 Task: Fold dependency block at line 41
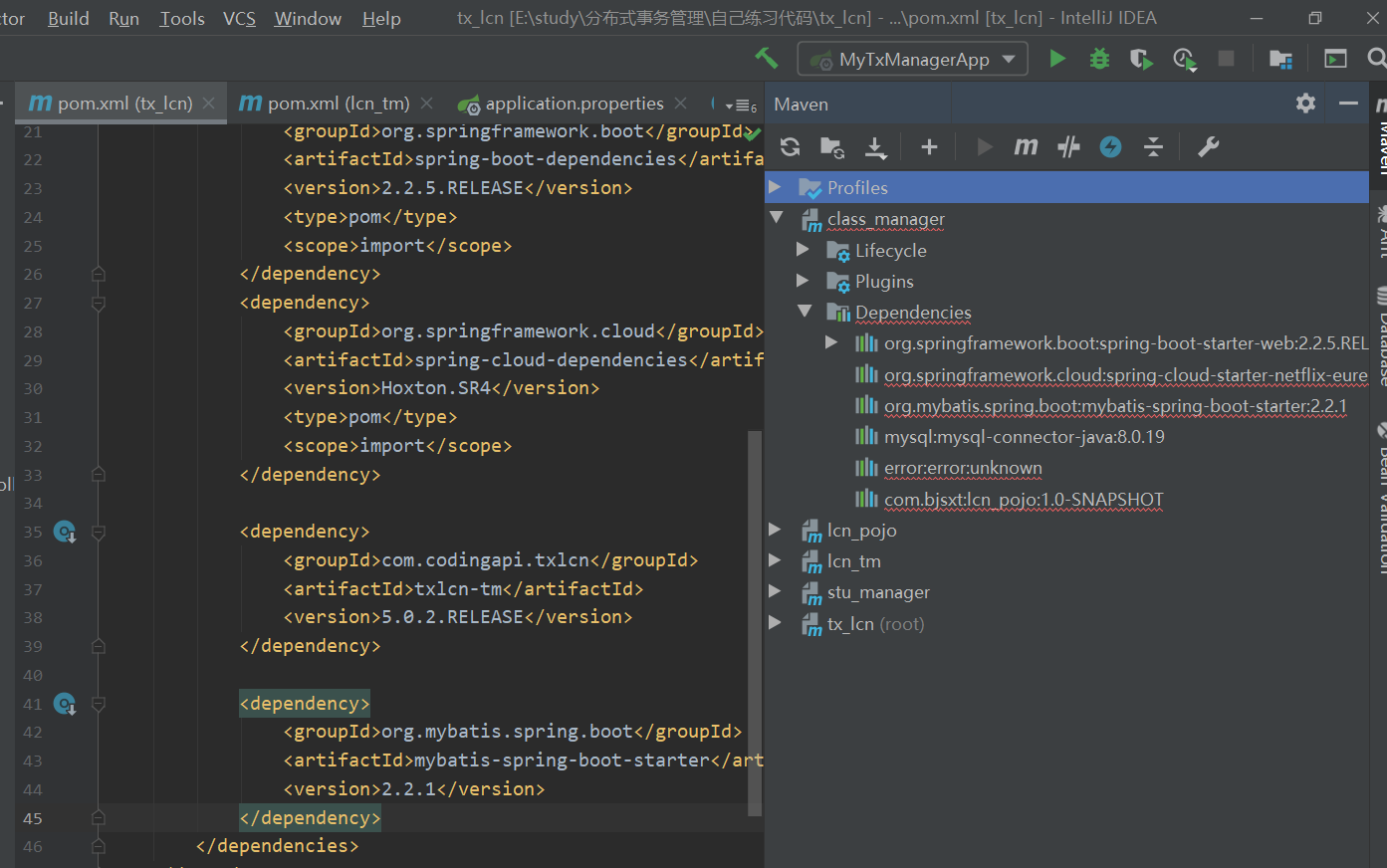(98, 705)
